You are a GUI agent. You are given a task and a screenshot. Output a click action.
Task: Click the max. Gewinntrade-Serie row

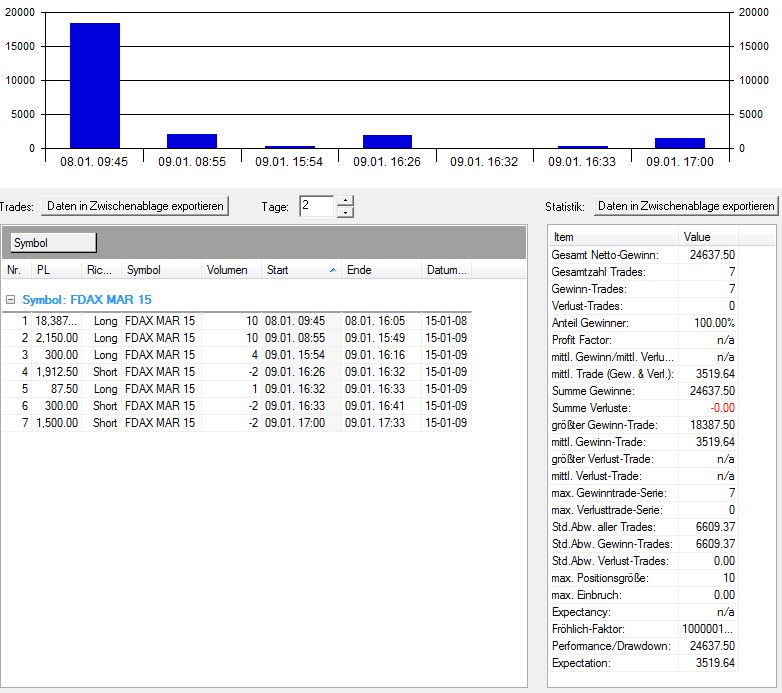pos(643,493)
